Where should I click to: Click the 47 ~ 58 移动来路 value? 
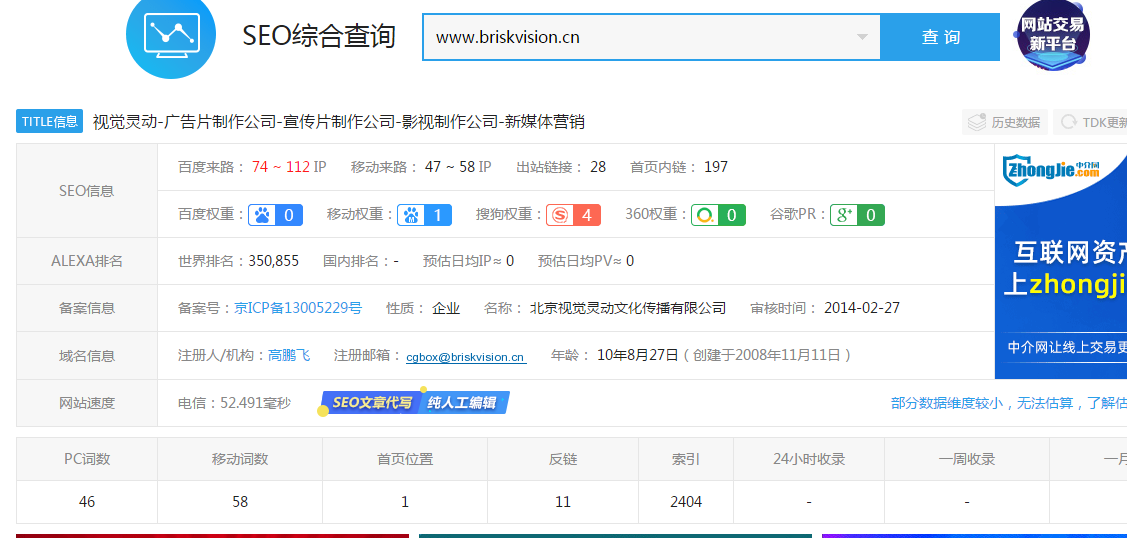pyautogui.click(x=450, y=167)
